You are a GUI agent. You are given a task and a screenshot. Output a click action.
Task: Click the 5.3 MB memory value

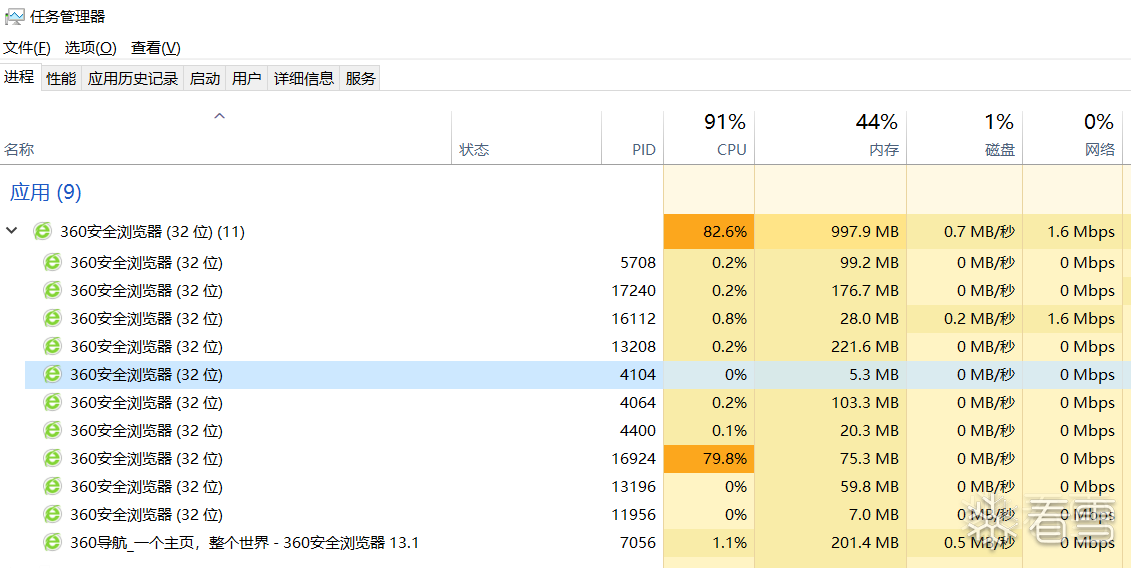873,375
